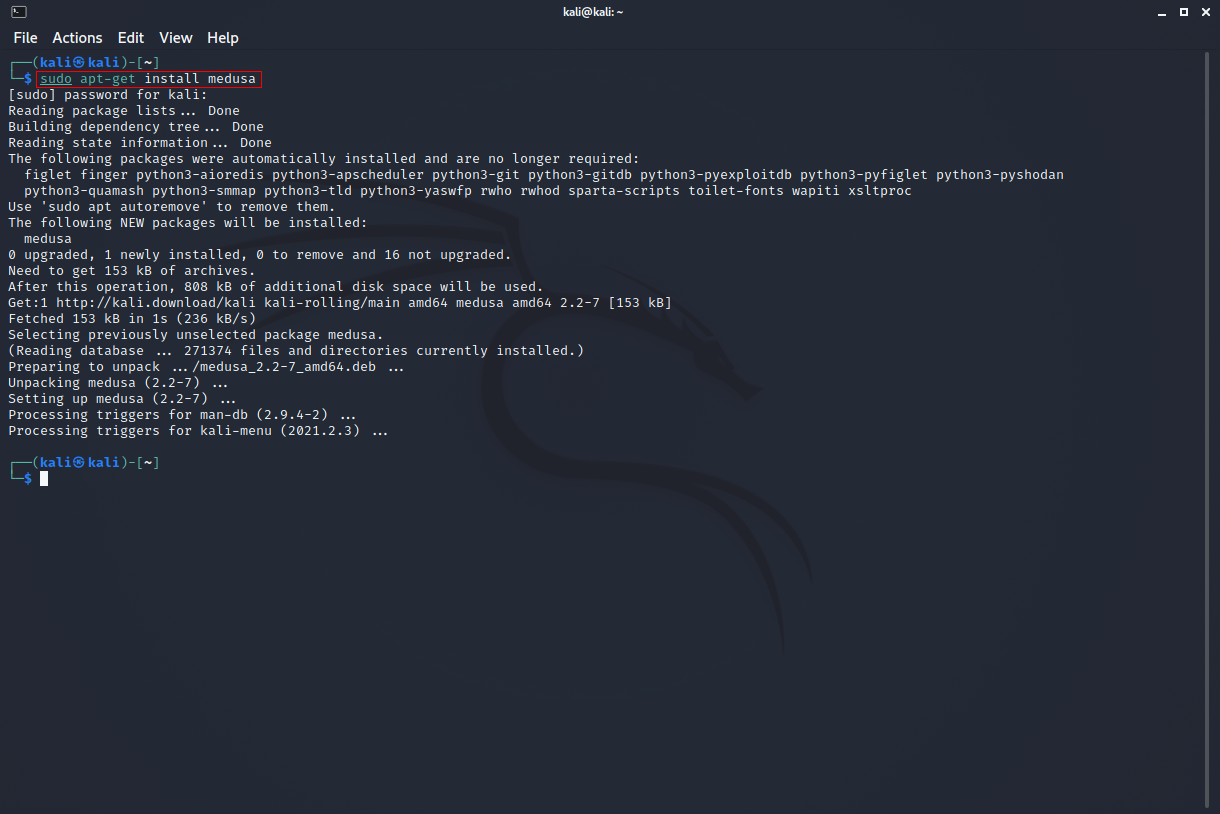The height and width of the screenshot is (814, 1220).
Task: Click the blinking cursor at the last prompt
Action: [x=44, y=479]
